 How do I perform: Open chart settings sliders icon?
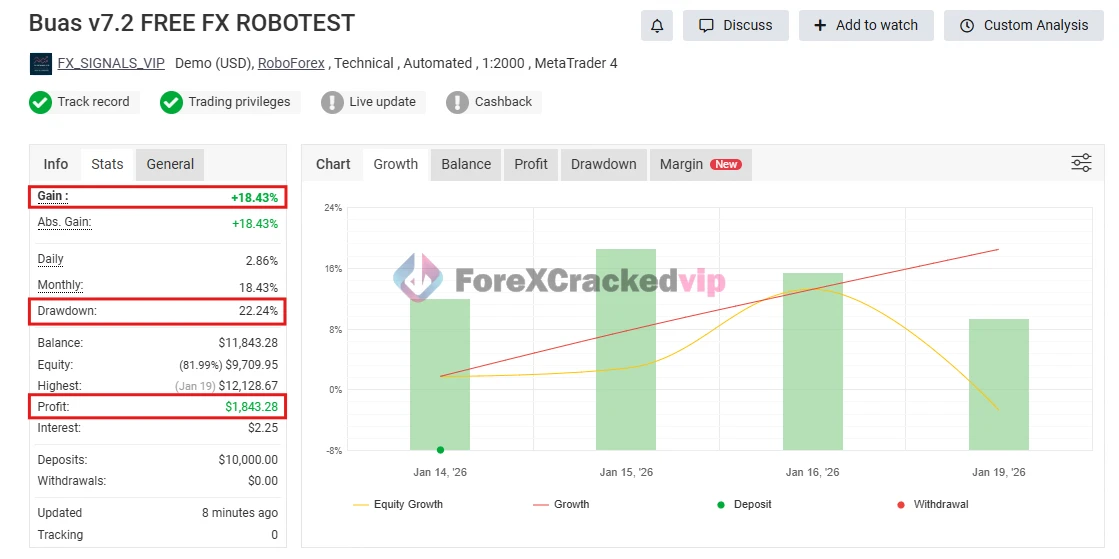click(x=1081, y=164)
